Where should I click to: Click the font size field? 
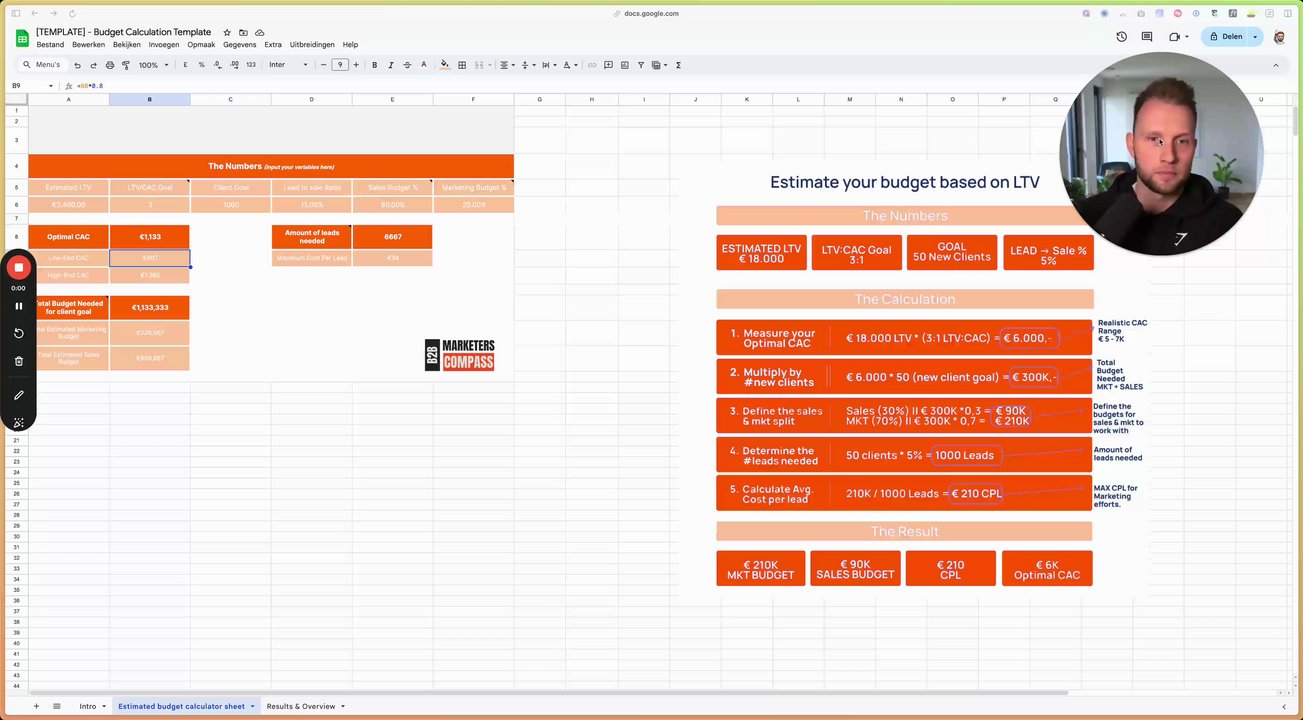340,65
